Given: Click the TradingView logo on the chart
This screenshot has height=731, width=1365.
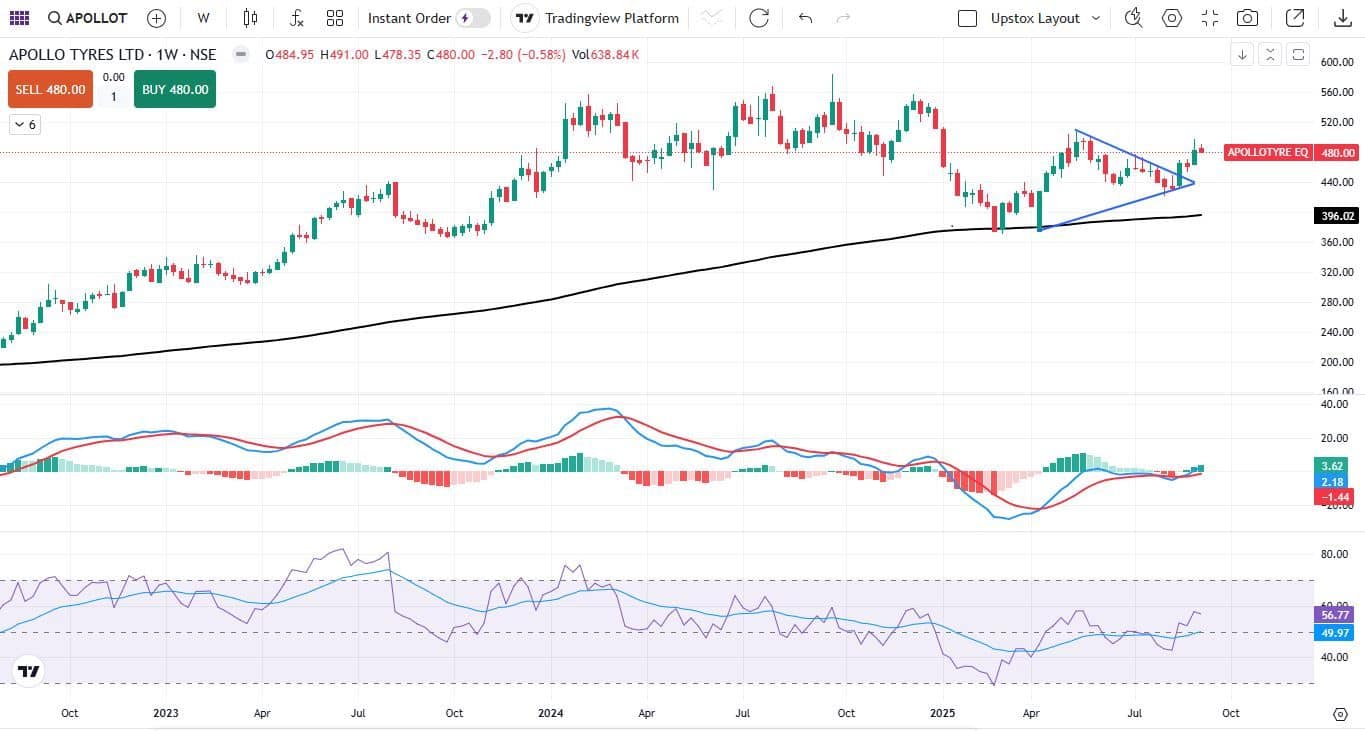Looking at the screenshot, I should [29, 671].
